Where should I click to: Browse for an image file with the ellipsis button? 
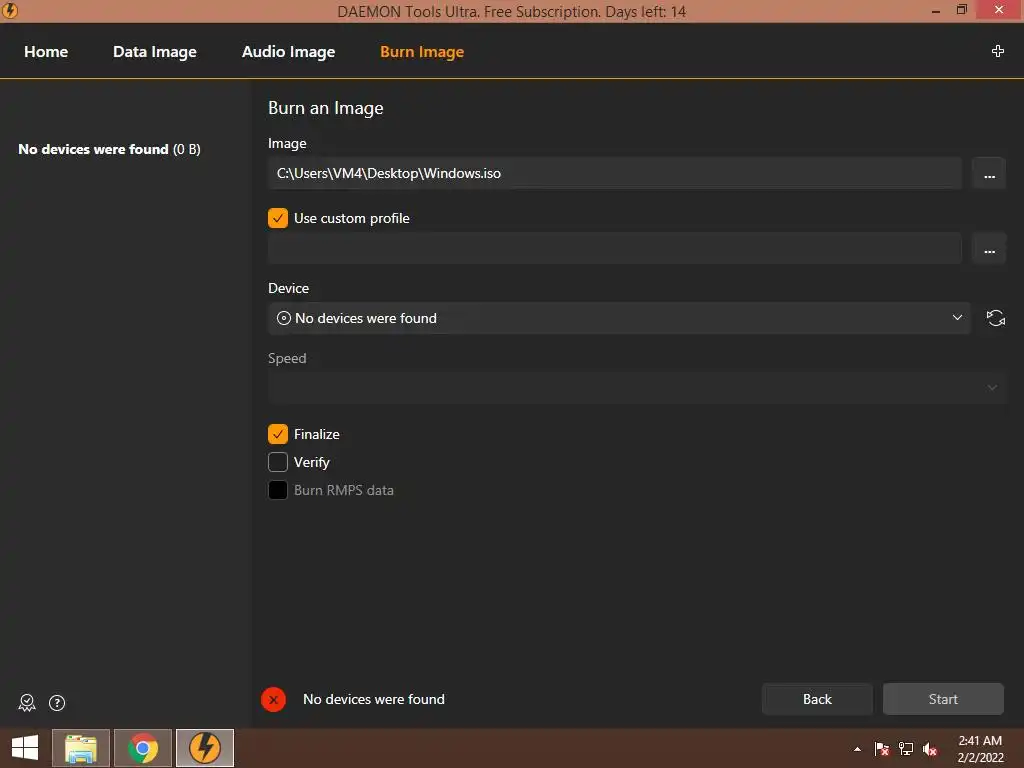(x=989, y=174)
